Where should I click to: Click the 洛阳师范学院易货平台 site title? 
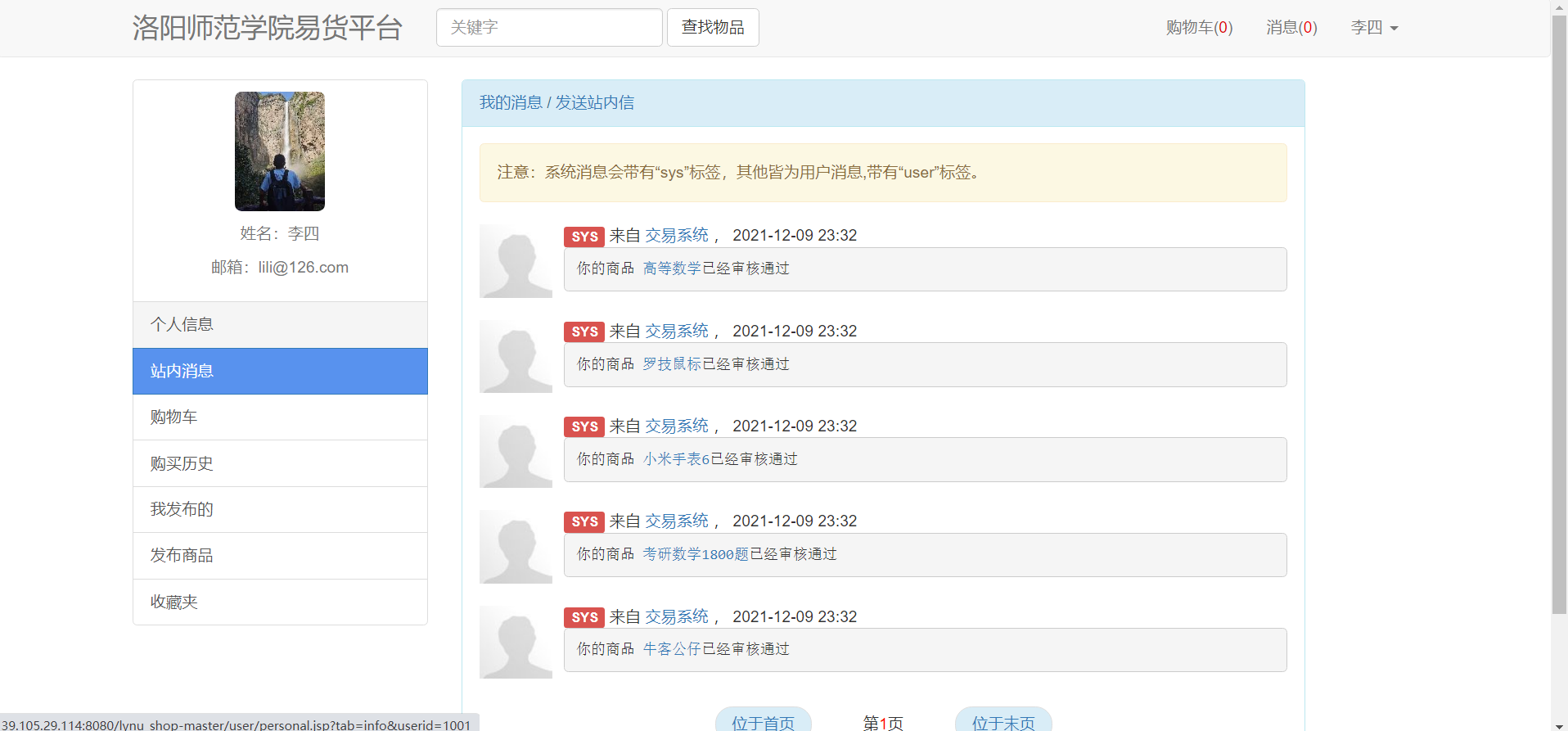pos(267,28)
